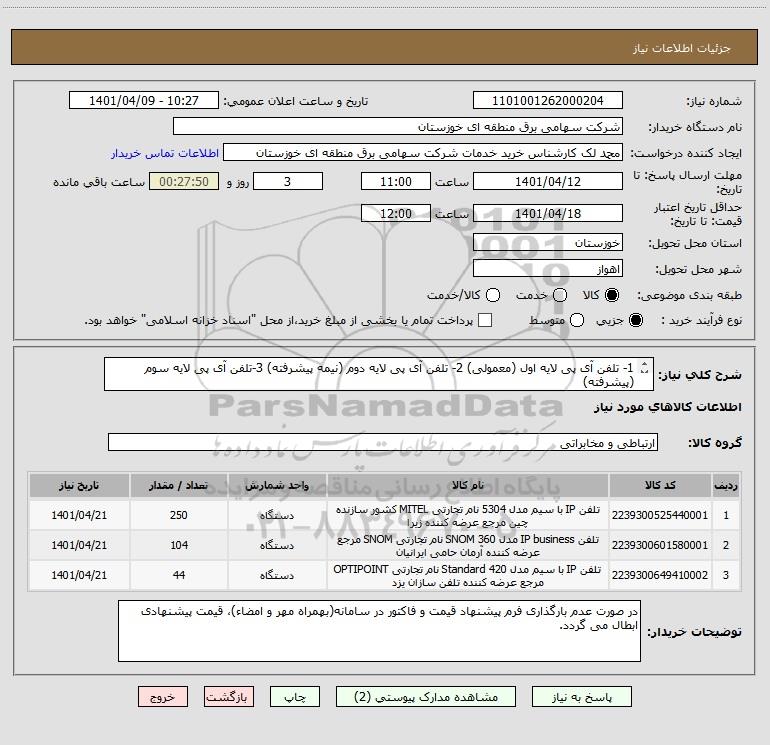This screenshot has width=770, height=745.
Task: Click quantity 44 in row 3
Action: 179,575
